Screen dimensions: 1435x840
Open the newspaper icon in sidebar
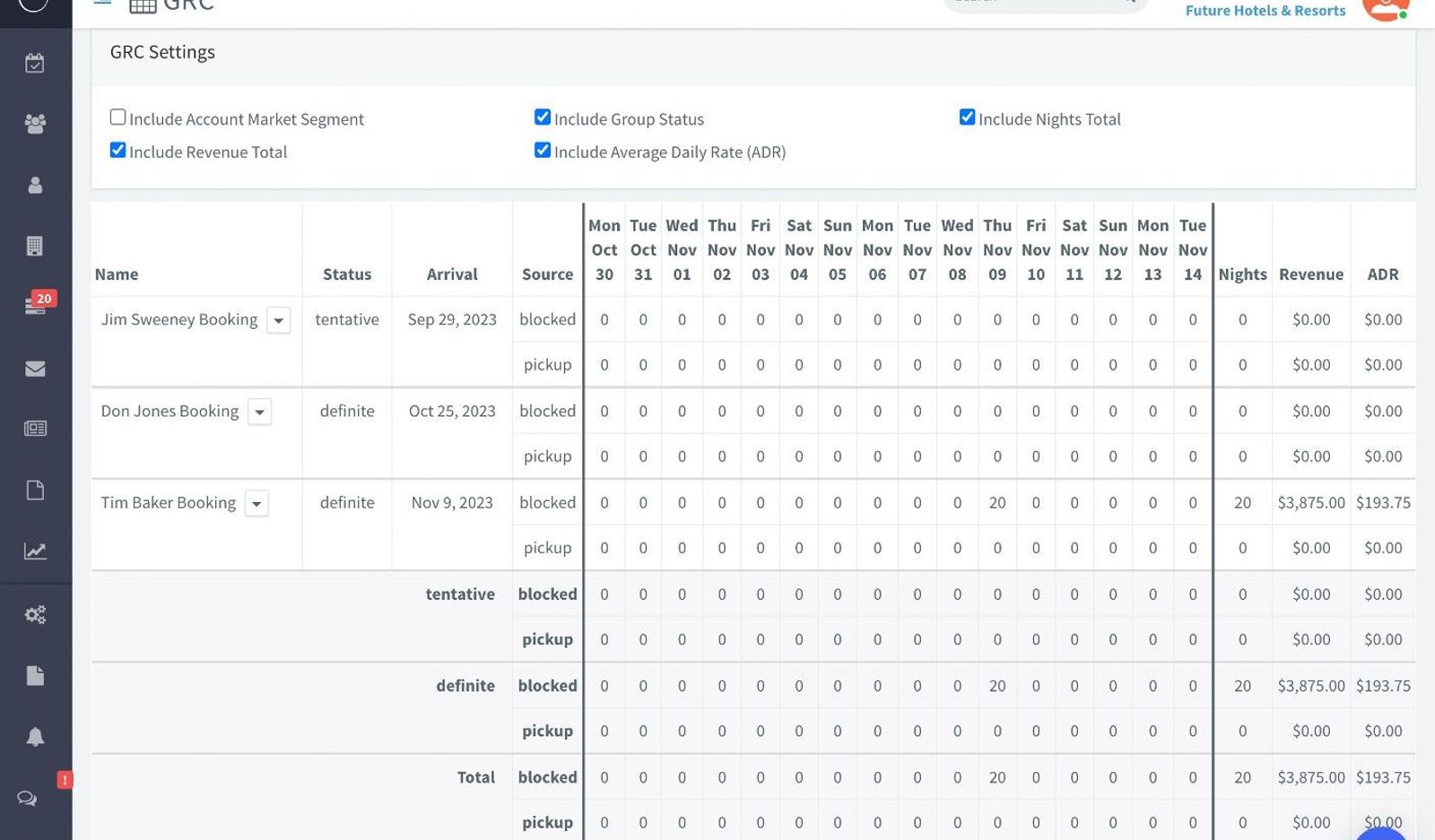coord(35,429)
